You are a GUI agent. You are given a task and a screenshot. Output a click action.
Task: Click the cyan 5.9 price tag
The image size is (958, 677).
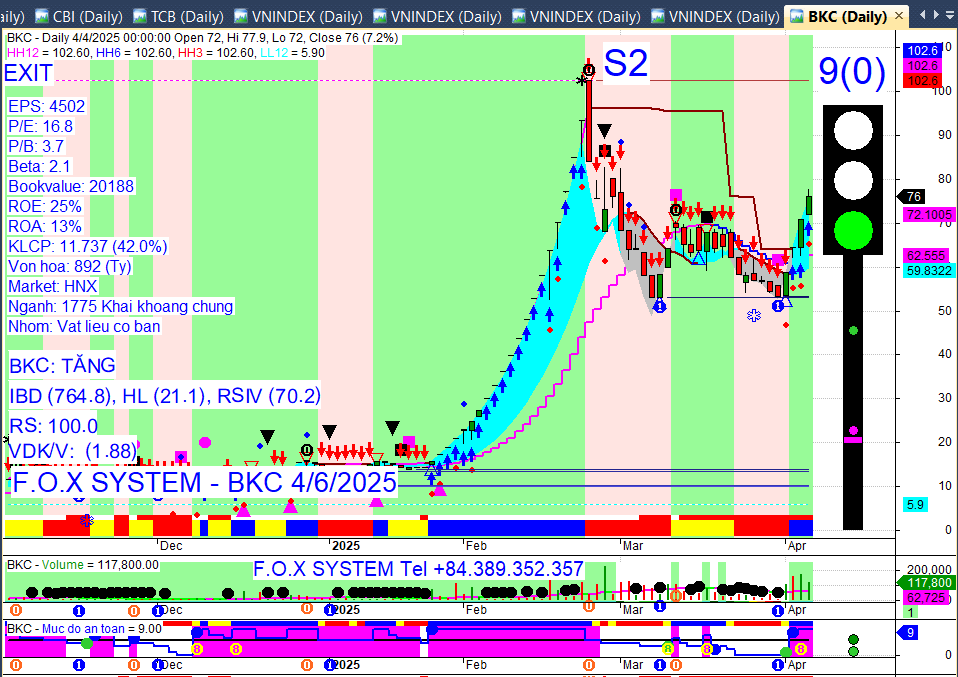(x=915, y=505)
